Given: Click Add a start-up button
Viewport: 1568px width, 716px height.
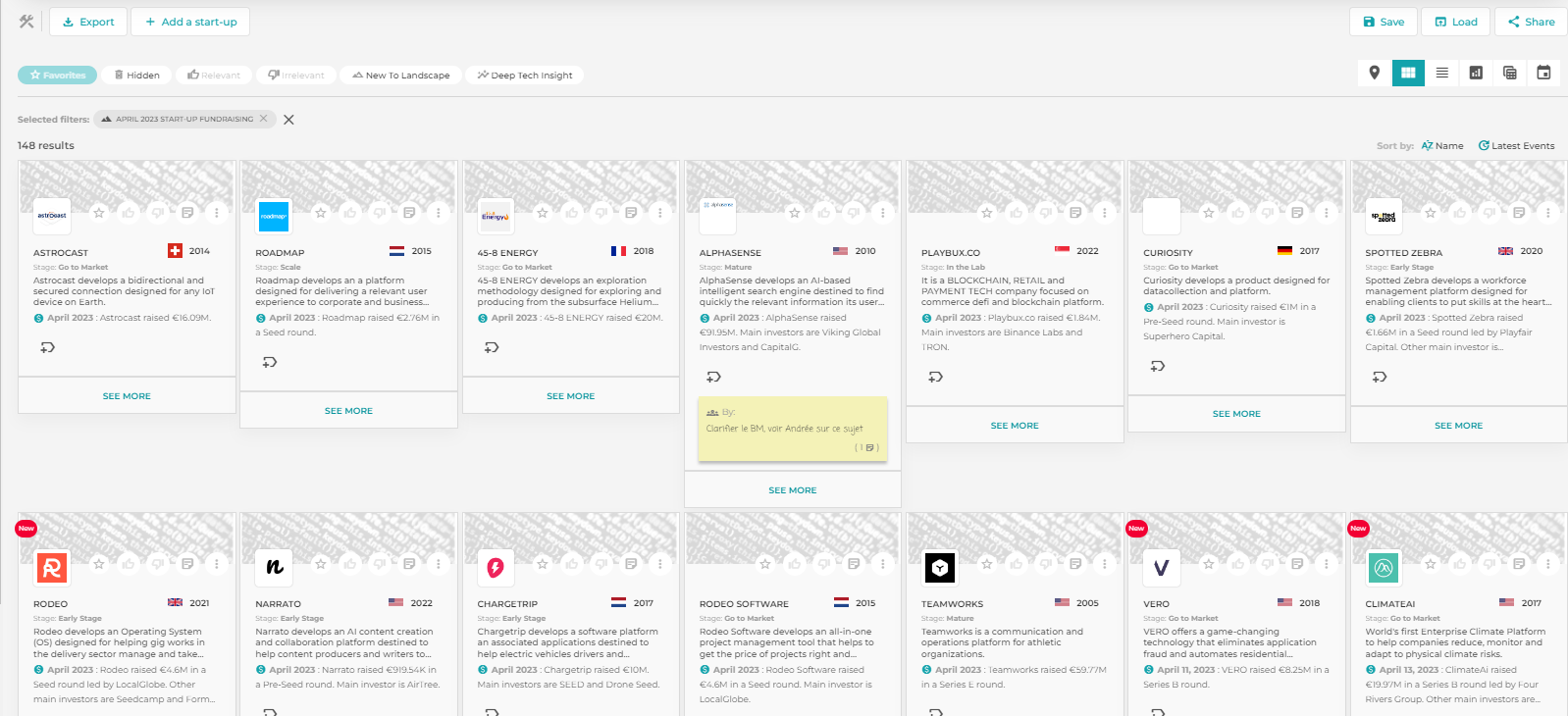Looking at the screenshot, I should (190, 22).
